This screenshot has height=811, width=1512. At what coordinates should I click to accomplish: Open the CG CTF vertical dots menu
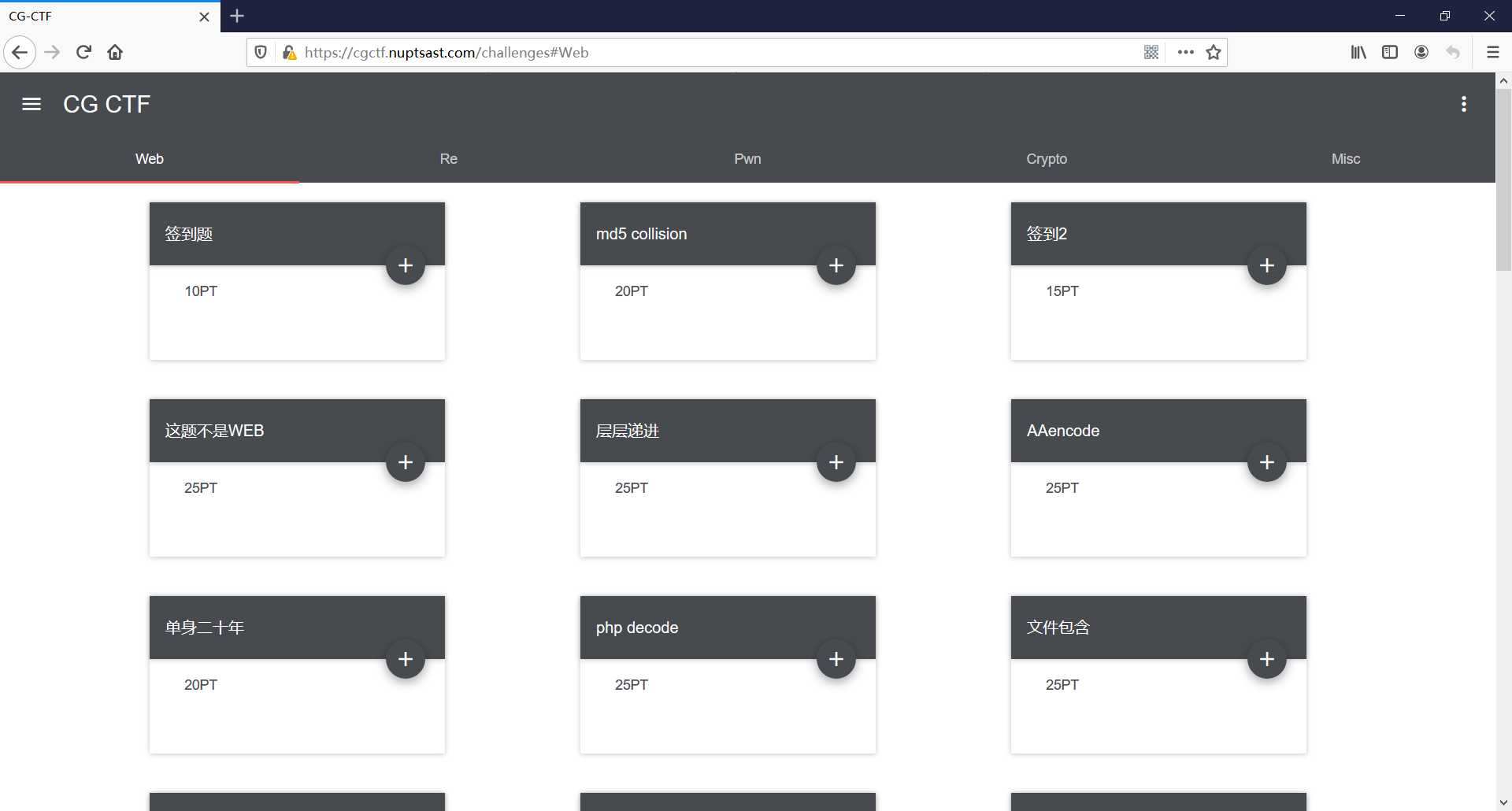(x=1464, y=104)
